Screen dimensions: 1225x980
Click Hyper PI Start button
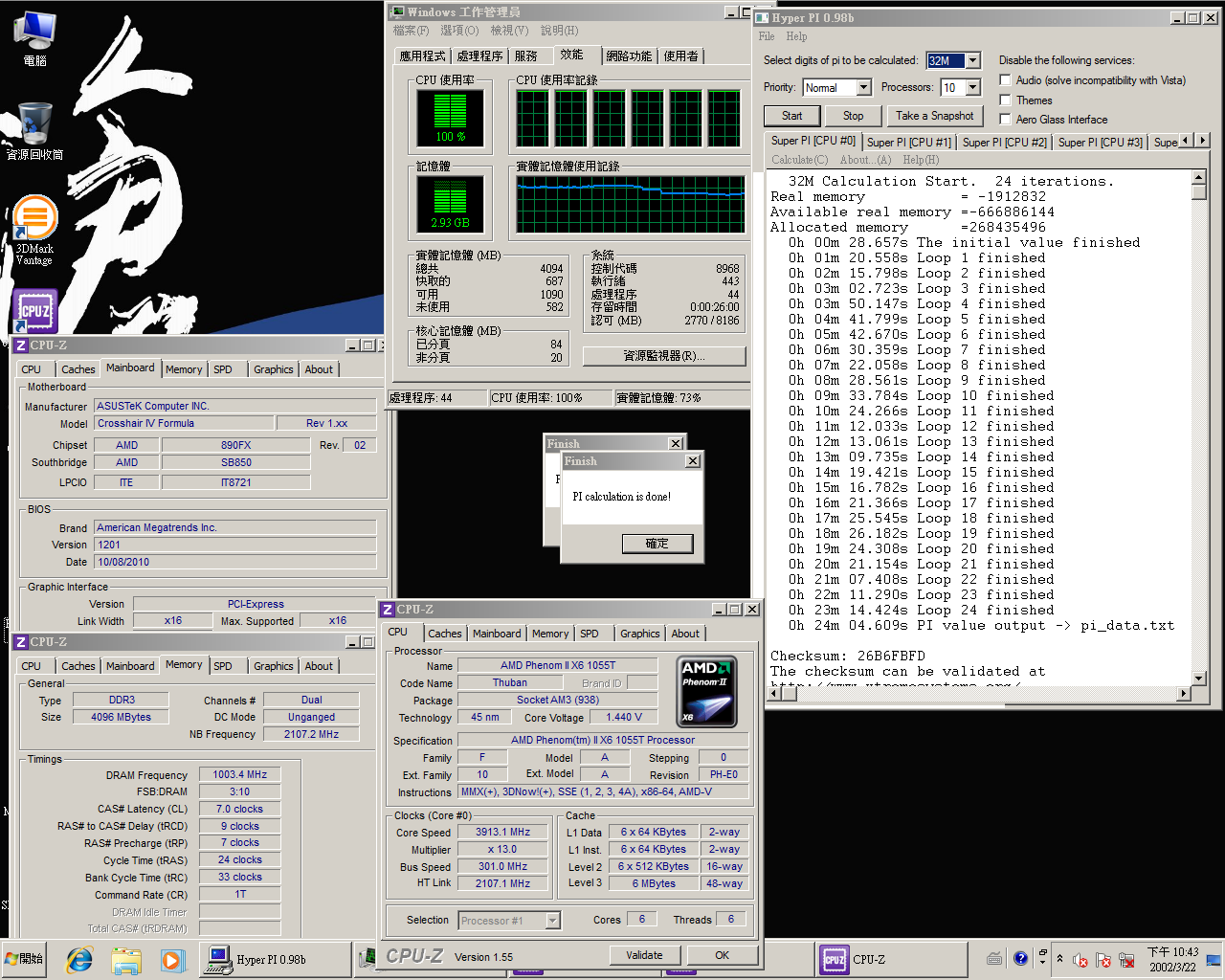[791, 116]
